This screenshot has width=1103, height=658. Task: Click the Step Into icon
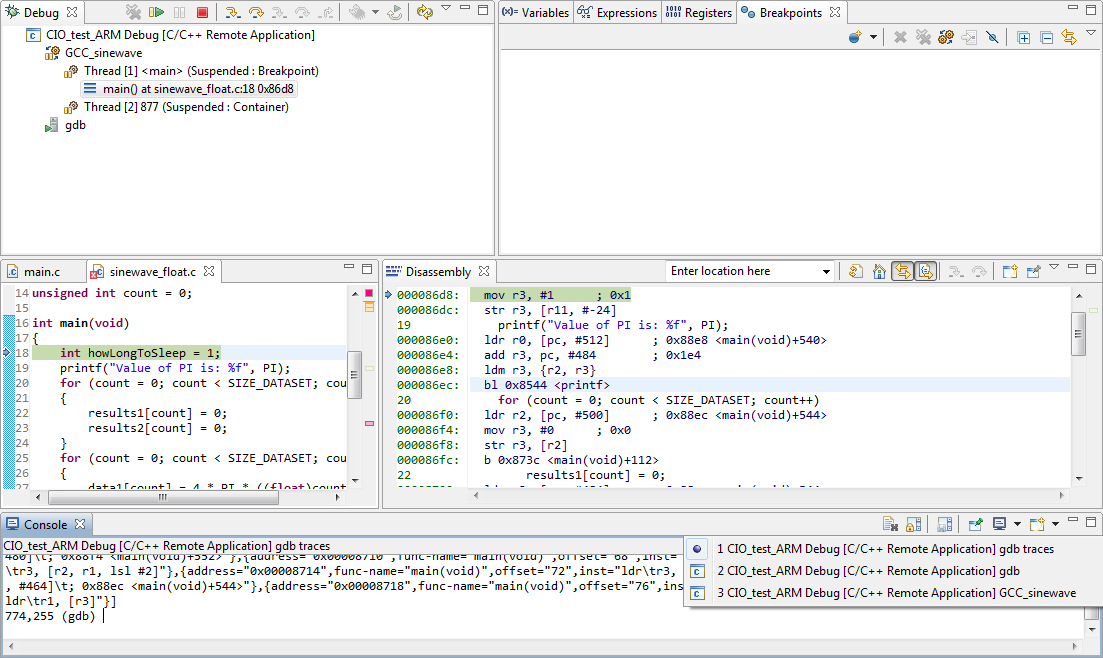tap(232, 13)
